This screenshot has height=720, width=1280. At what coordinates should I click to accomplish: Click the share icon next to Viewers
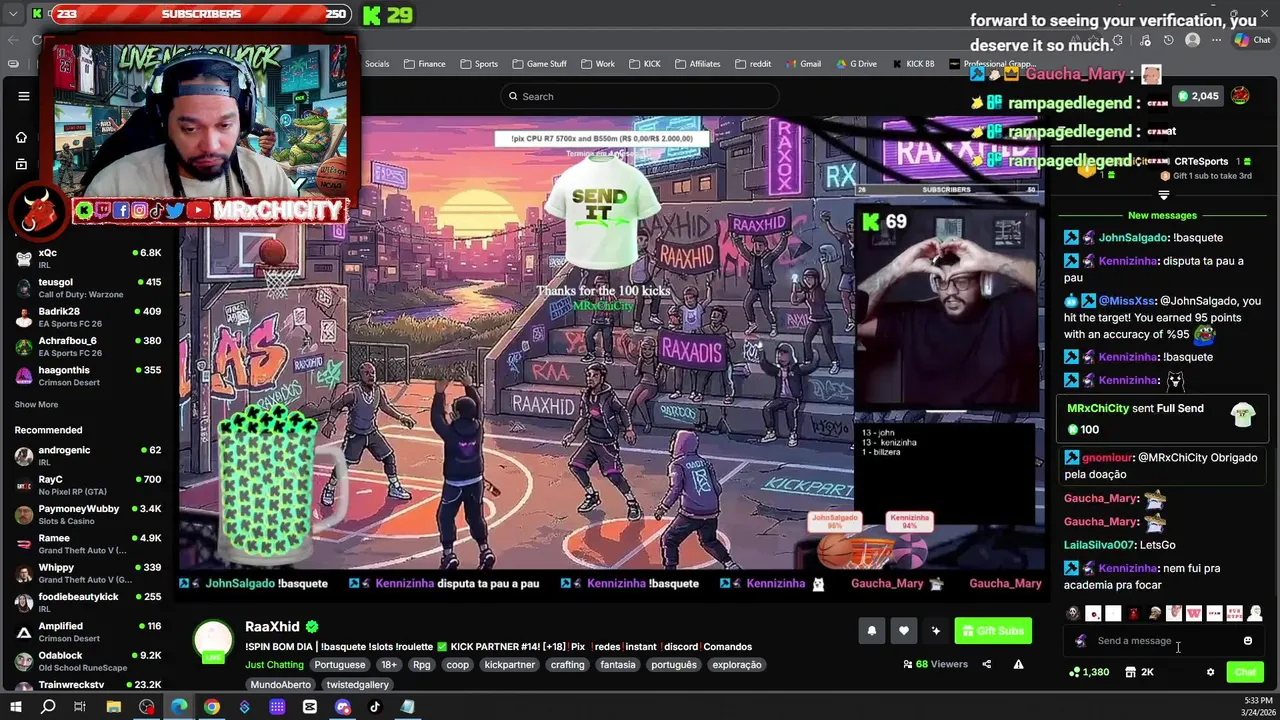point(987,664)
